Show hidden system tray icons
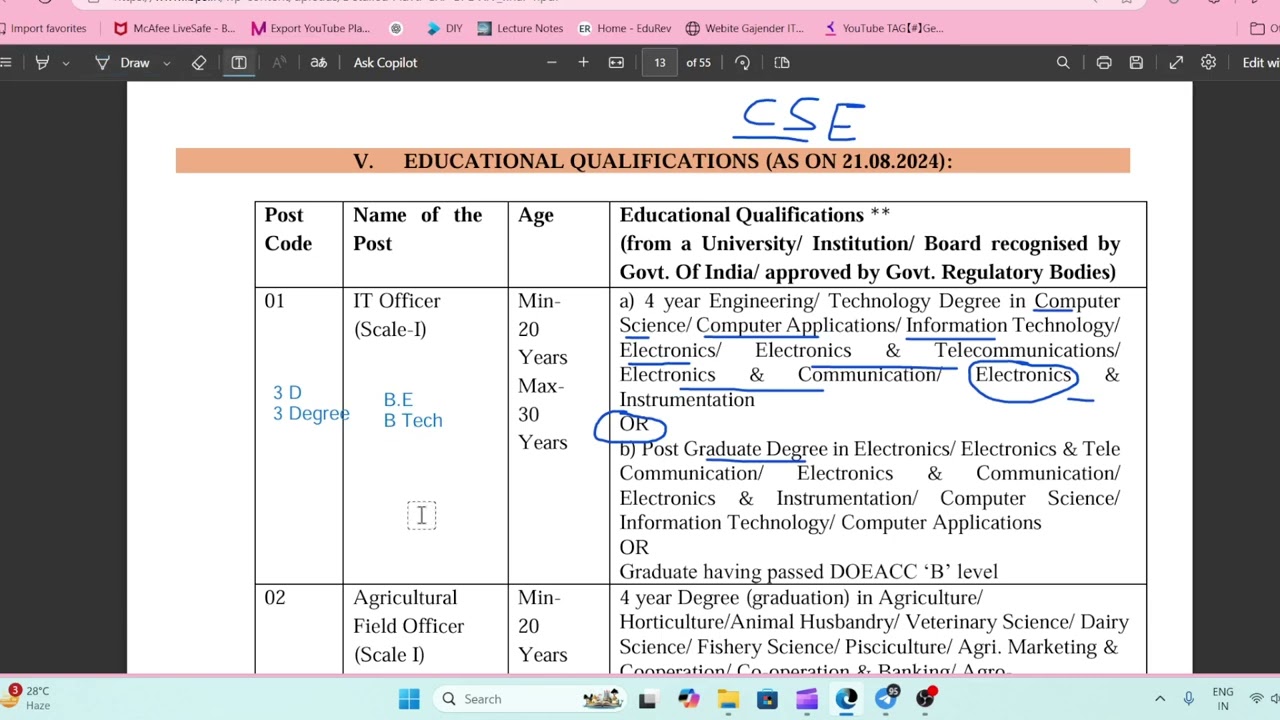The height and width of the screenshot is (720, 1280). [1160, 699]
